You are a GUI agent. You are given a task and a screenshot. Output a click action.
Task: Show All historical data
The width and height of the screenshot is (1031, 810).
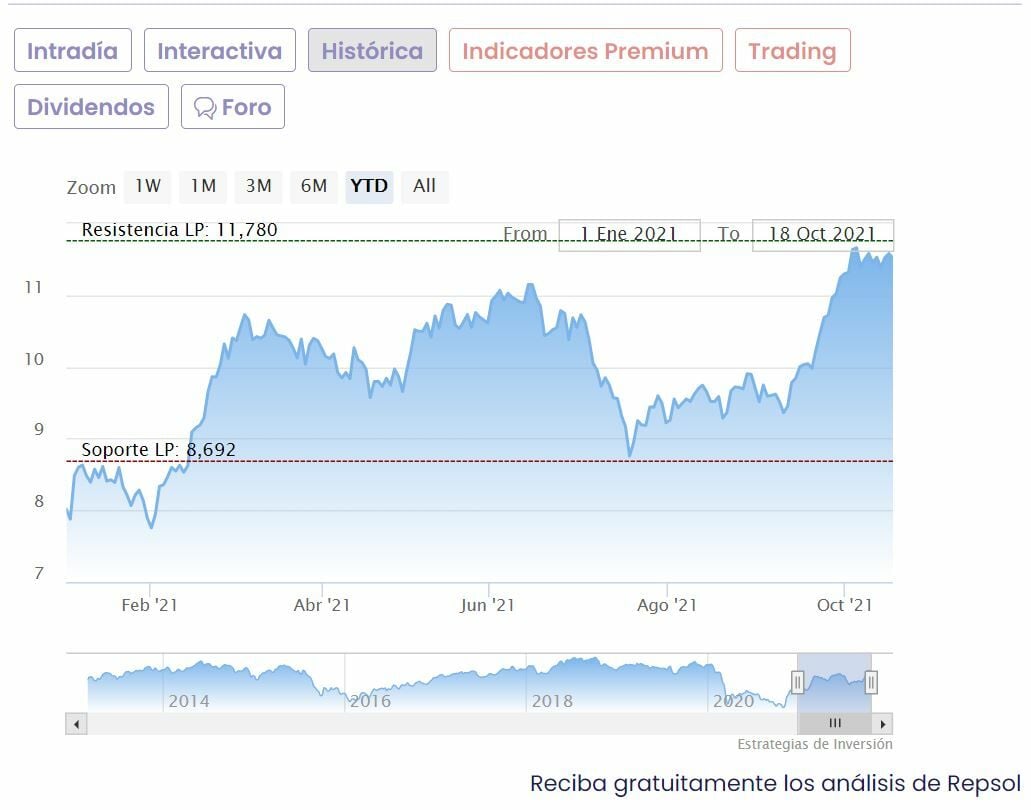(425, 186)
